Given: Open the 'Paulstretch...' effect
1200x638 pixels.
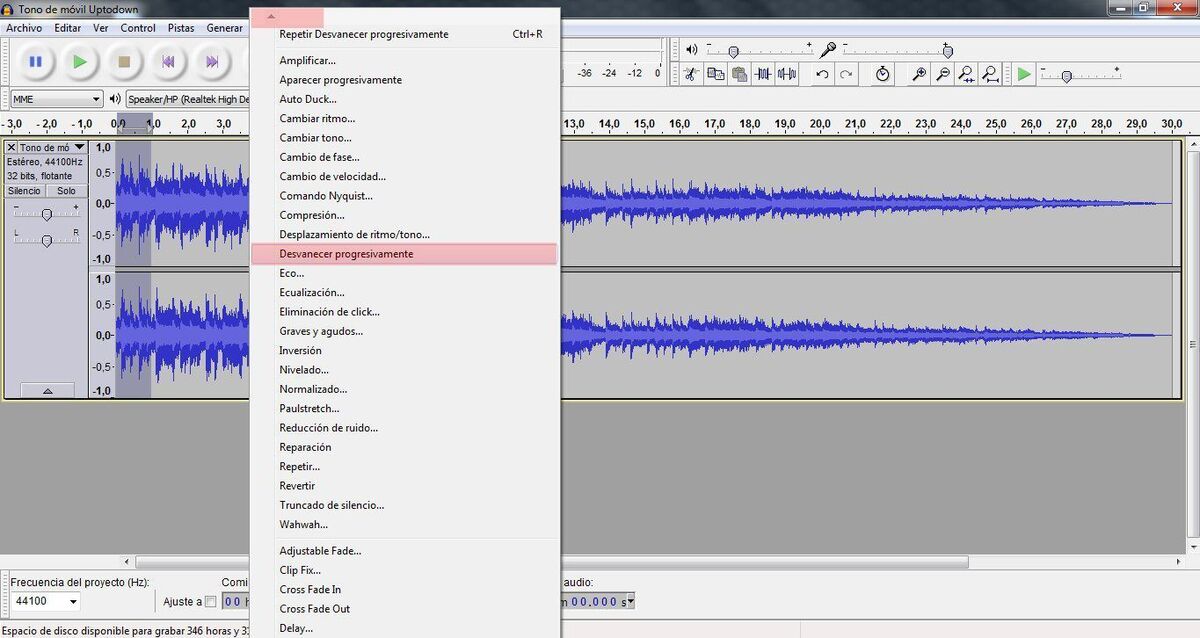Looking at the screenshot, I should click(404, 408).
